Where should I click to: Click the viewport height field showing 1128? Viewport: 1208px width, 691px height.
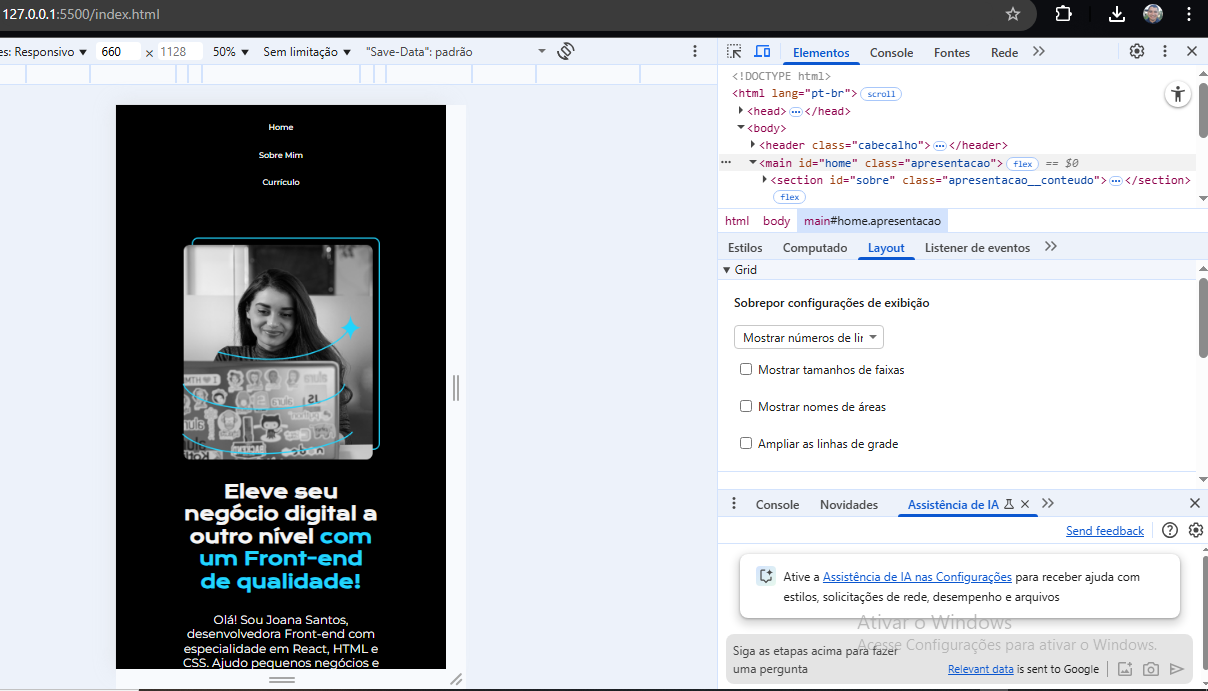[180, 51]
